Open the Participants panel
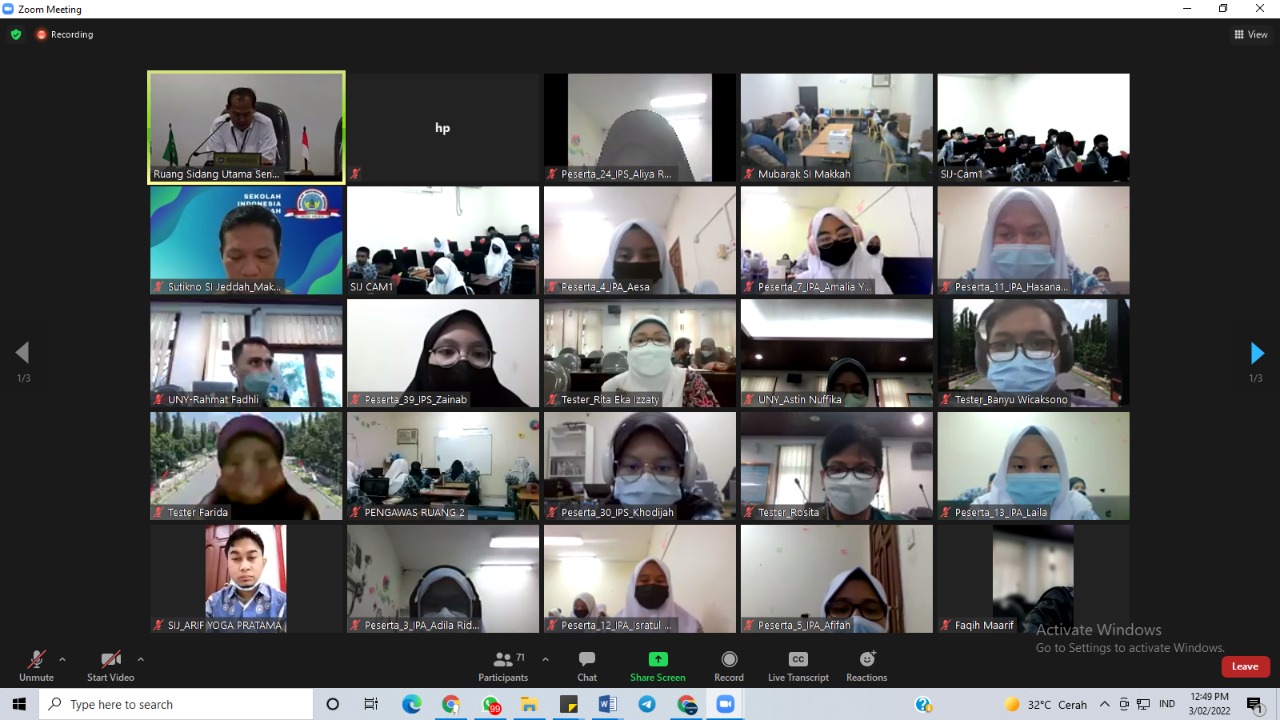Viewport: 1280px width, 720px height. (x=503, y=666)
